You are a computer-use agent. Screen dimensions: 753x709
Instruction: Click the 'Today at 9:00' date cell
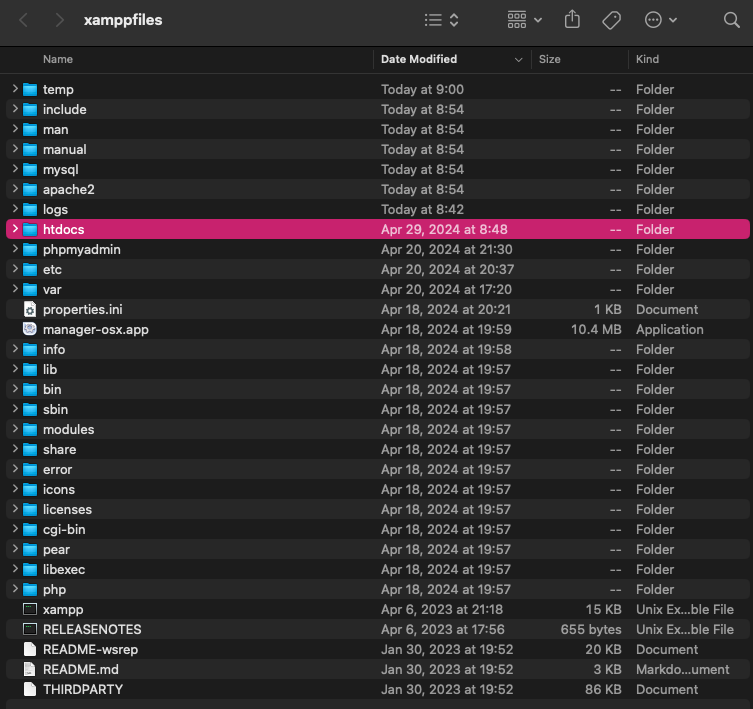pyautogui.click(x=422, y=89)
